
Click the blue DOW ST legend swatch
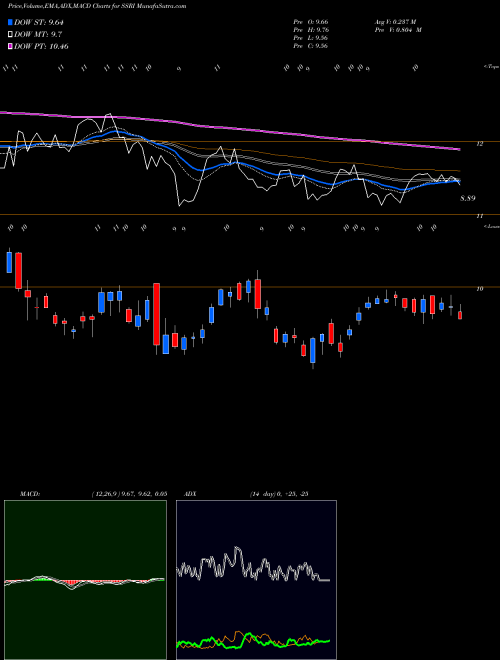(10, 22)
